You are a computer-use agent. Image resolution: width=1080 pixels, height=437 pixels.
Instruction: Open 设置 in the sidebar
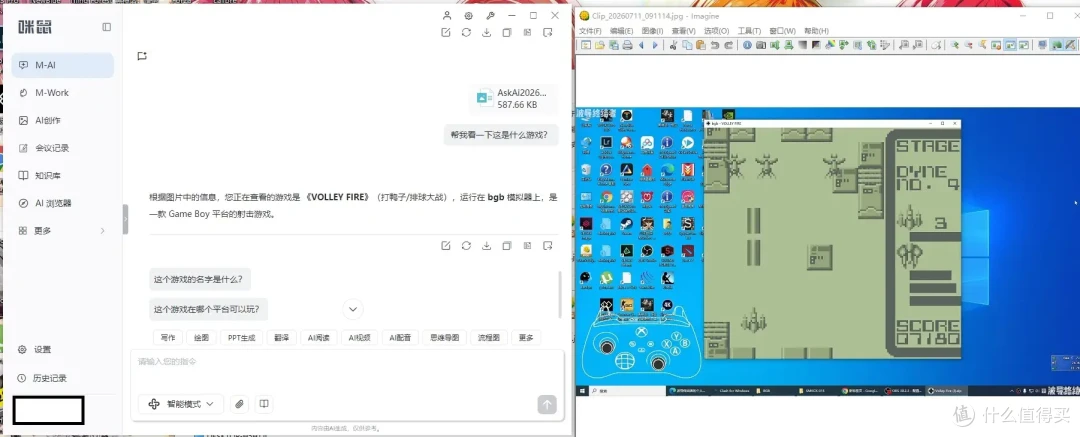[x=34, y=349]
